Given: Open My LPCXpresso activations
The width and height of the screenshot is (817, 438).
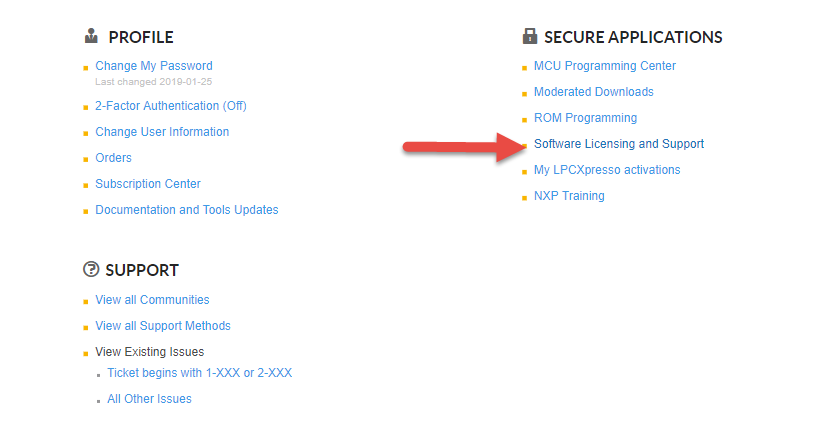Looking at the screenshot, I should click(x=606, y=170).
